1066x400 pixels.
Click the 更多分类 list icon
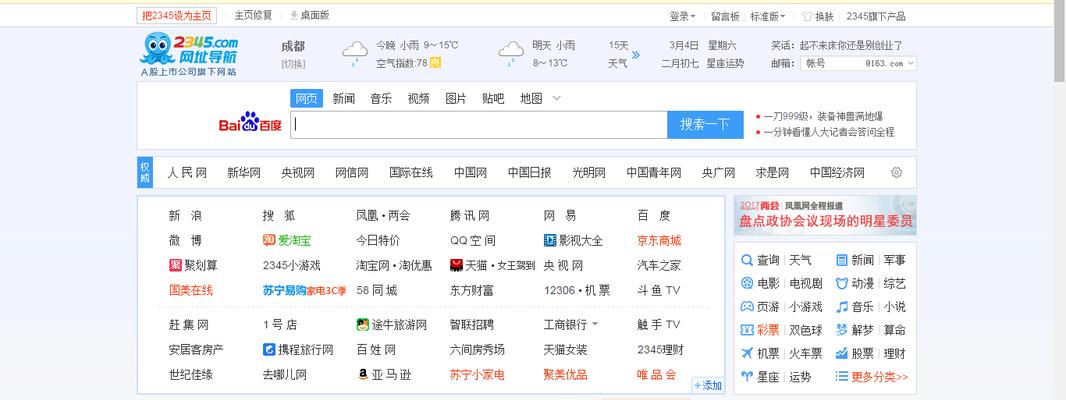842,376
